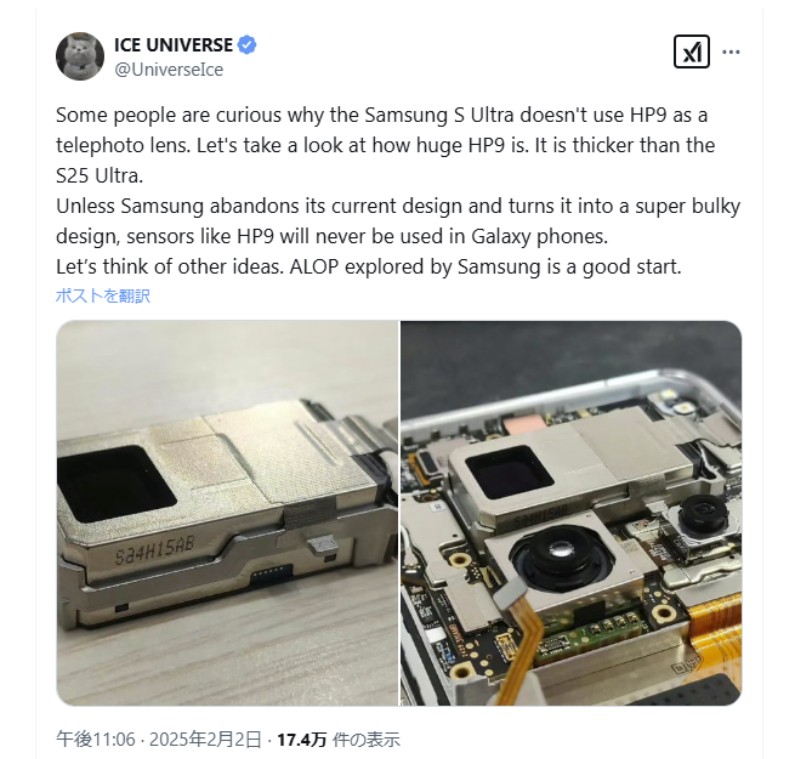Screen dimensions: 785x759
Task: Click the 2025年2月2日 date
Action: (205, 739)
